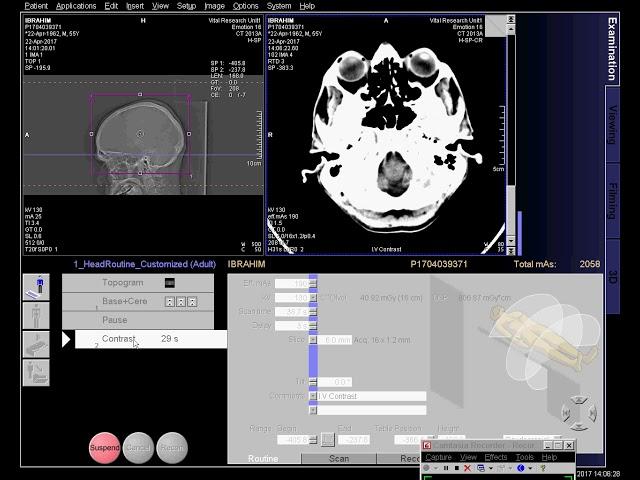Screen dimensions: 640x480
Task: Click scroll-up arrow of axial image scrollbar
Action: (511, 29)
